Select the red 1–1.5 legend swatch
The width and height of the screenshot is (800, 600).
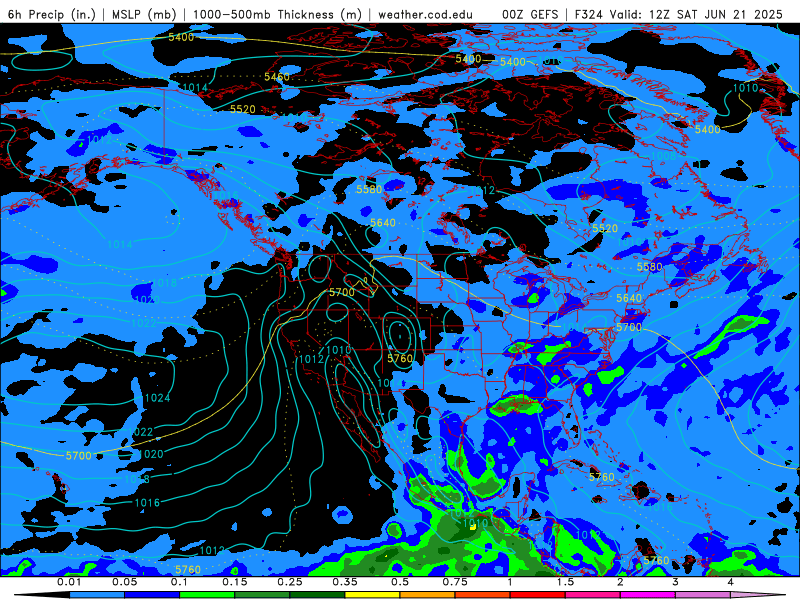pos(538,595)
